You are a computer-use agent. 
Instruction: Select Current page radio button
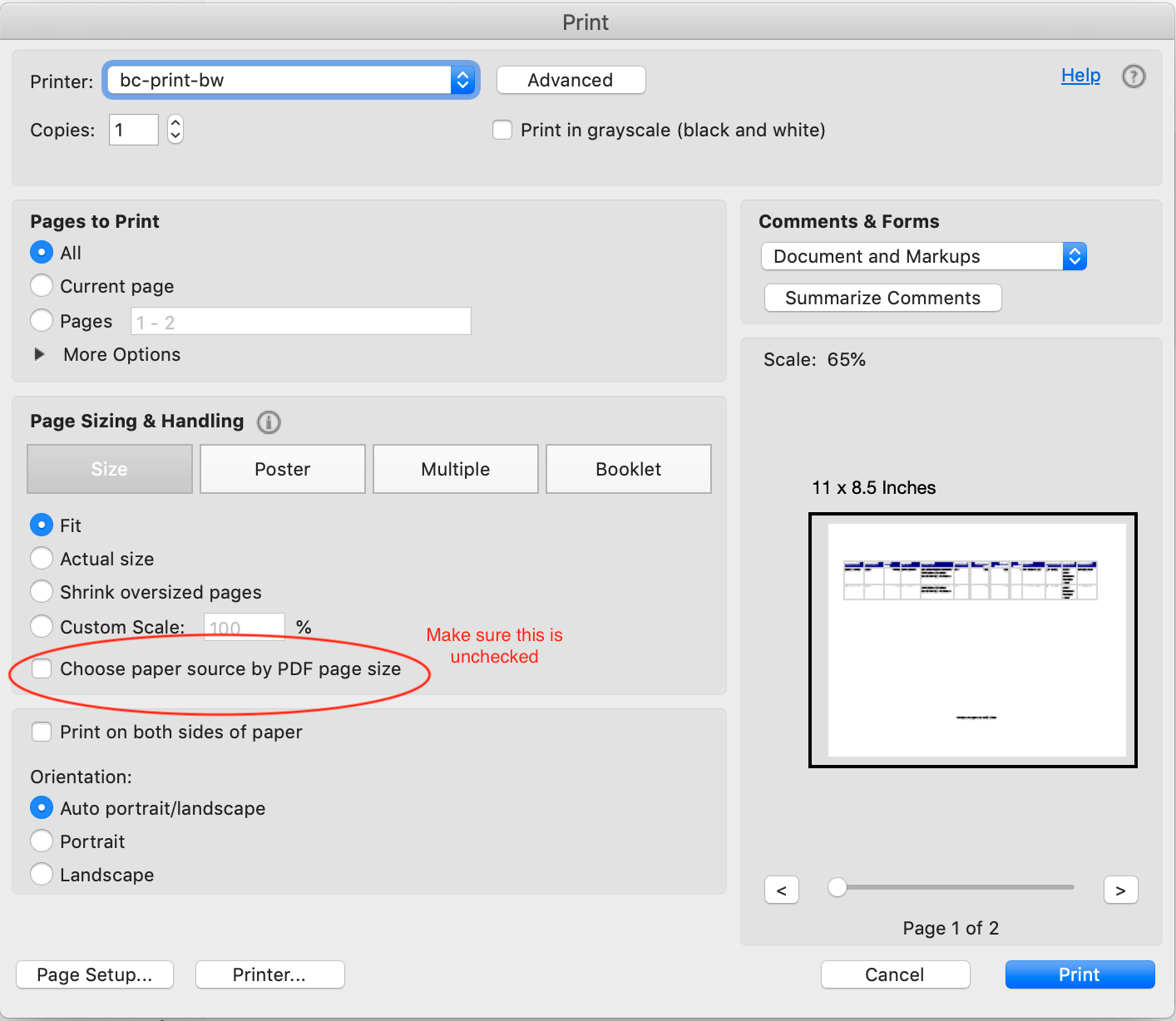42,286
